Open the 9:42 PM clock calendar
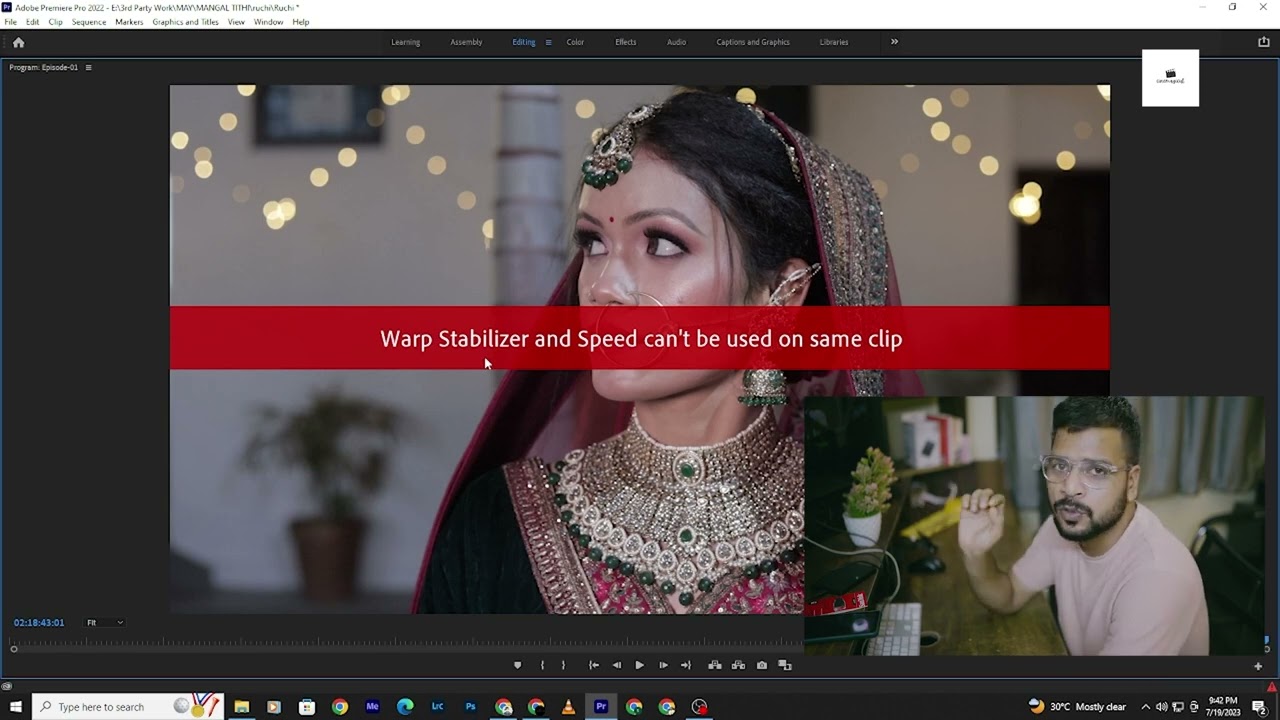The width and height of the screenshot is (1280, 720). [x=1223, y=707]
